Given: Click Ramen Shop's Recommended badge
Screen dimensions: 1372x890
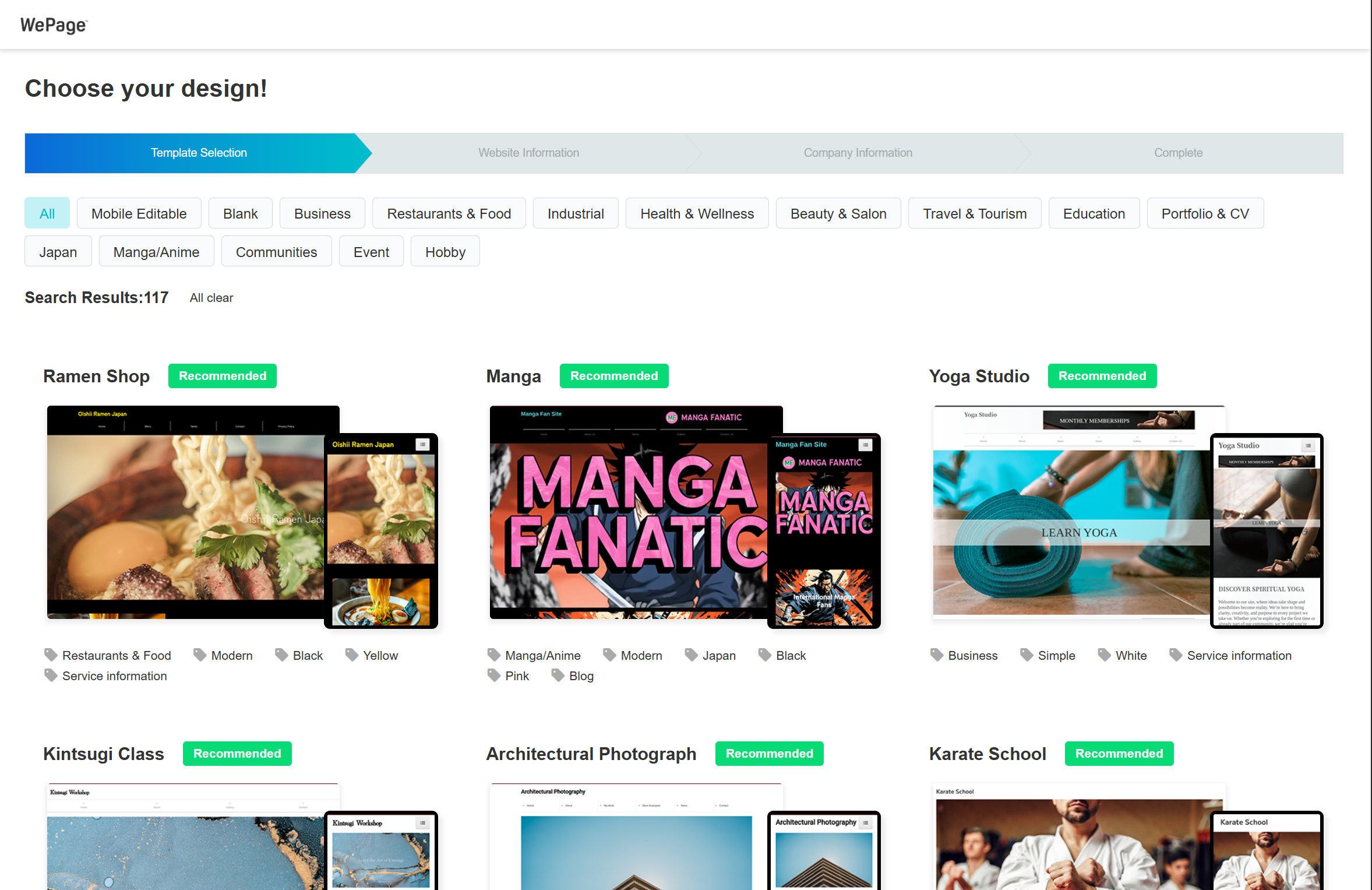Looking at the screenshot, I should [x=223, y=376].
